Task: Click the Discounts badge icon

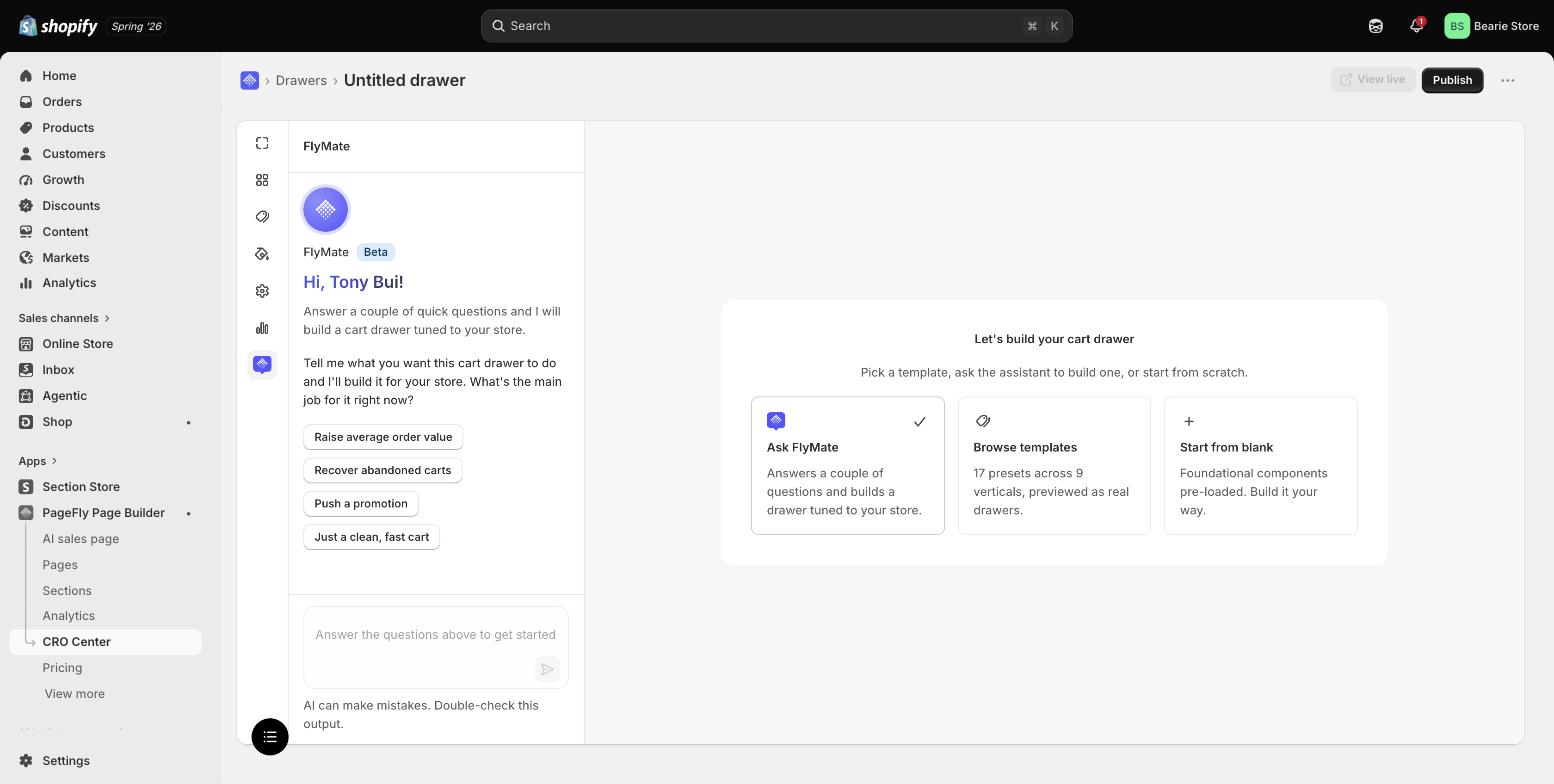Action: [x=26, y=206]
